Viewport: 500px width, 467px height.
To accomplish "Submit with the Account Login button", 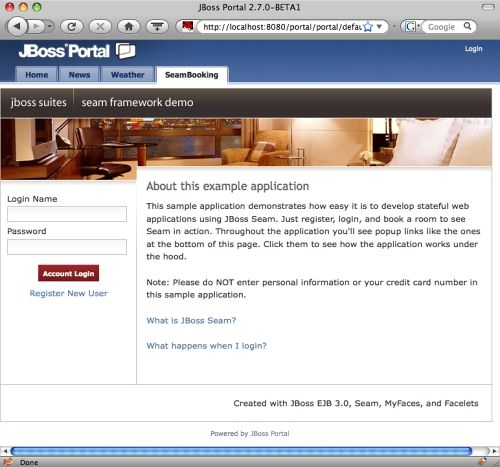I will pyautogui.click(x=68, y=273).
